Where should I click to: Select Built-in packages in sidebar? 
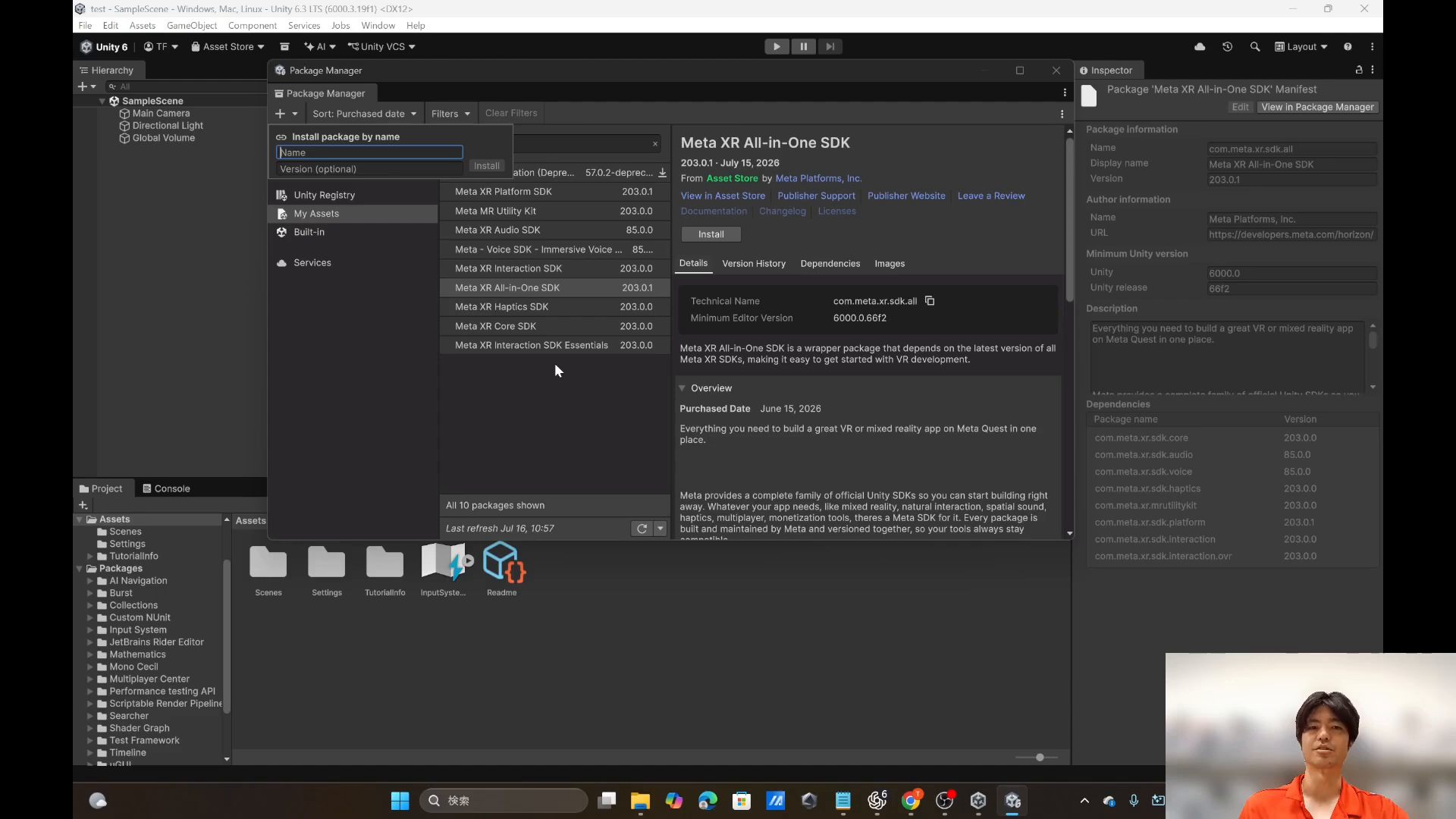pos(354,232)
